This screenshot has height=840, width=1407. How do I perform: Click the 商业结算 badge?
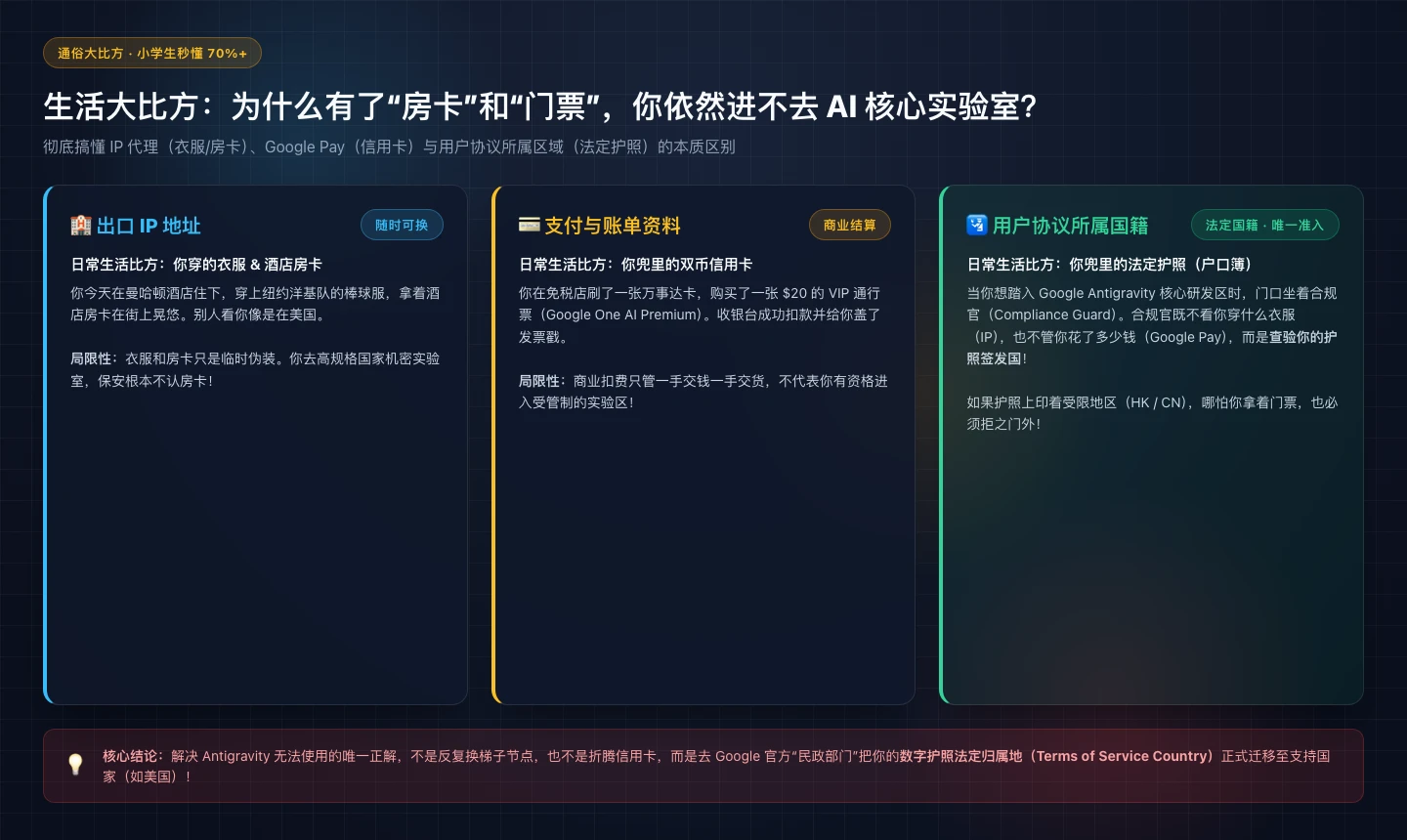[x=849, y=225]
